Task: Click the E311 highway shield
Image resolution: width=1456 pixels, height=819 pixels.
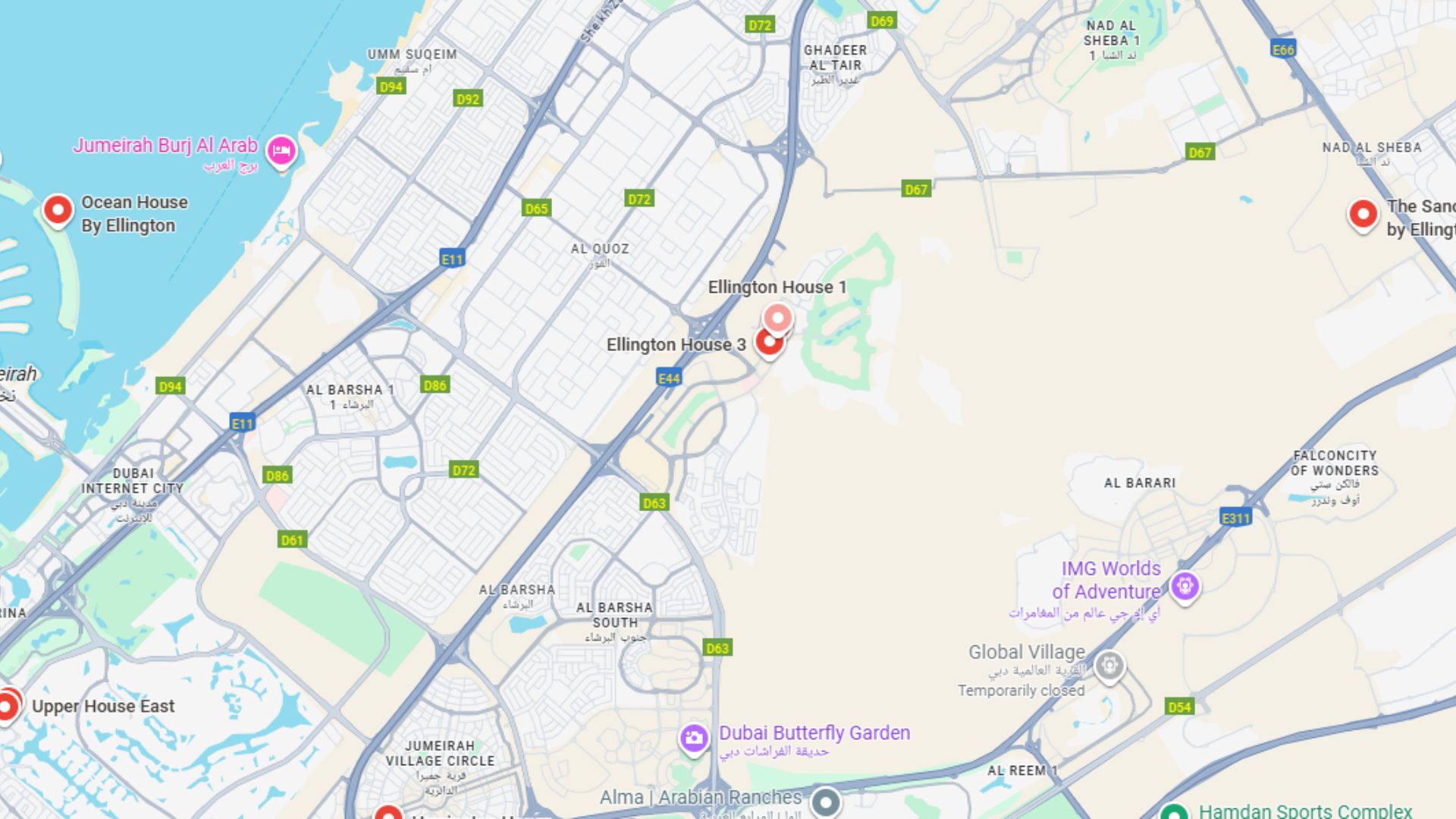Action: click(x=1235, y=518)
